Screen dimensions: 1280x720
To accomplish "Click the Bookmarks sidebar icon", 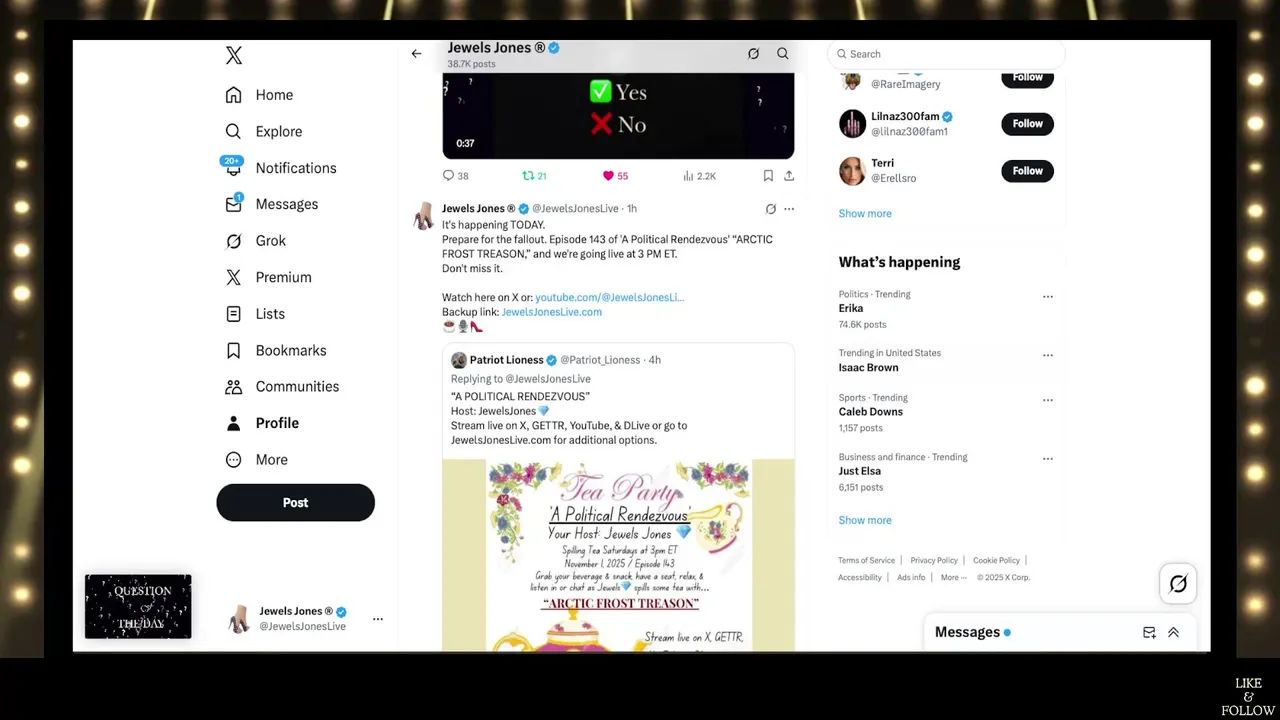I will coord(233,350).
